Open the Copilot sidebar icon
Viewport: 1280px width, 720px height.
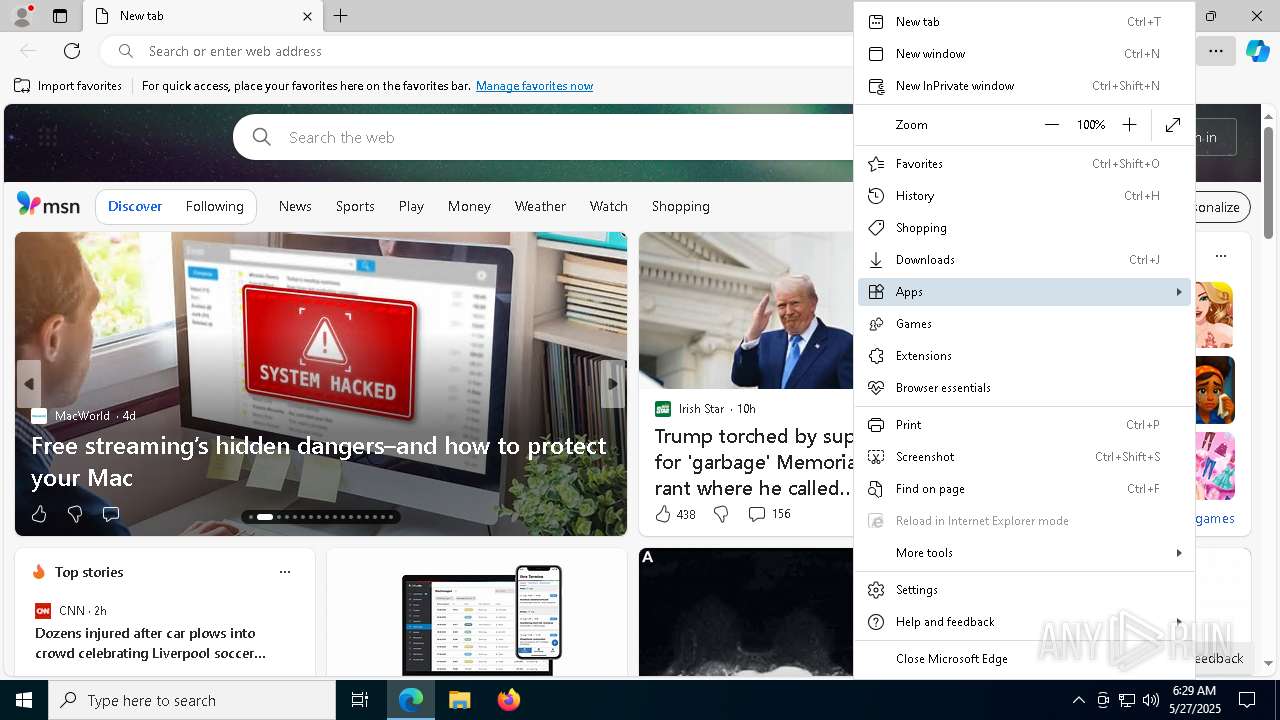[x=1257, y=51]
